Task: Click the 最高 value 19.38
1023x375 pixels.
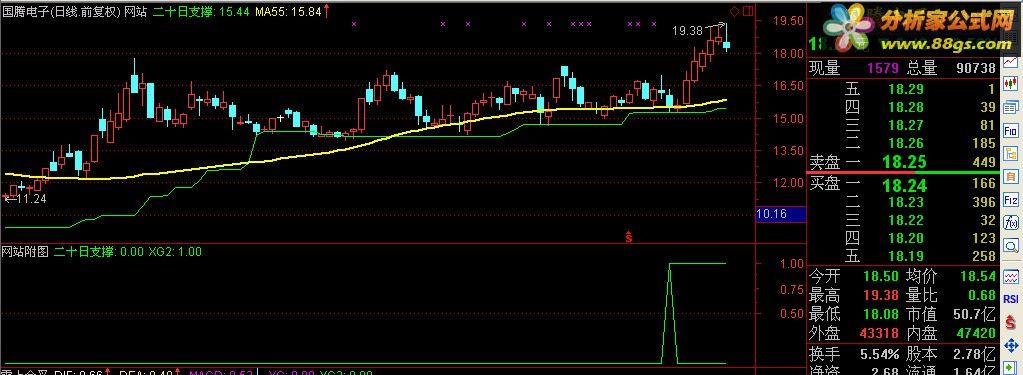Action: pos(880,295)
